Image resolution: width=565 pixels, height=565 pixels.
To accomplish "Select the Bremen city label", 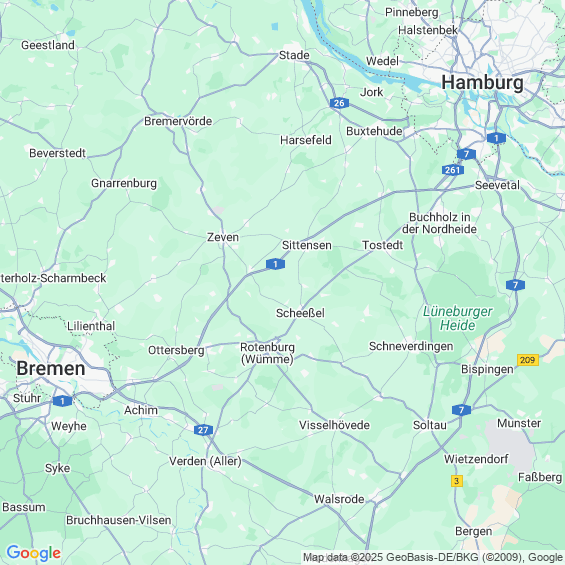I will (51, 368).
